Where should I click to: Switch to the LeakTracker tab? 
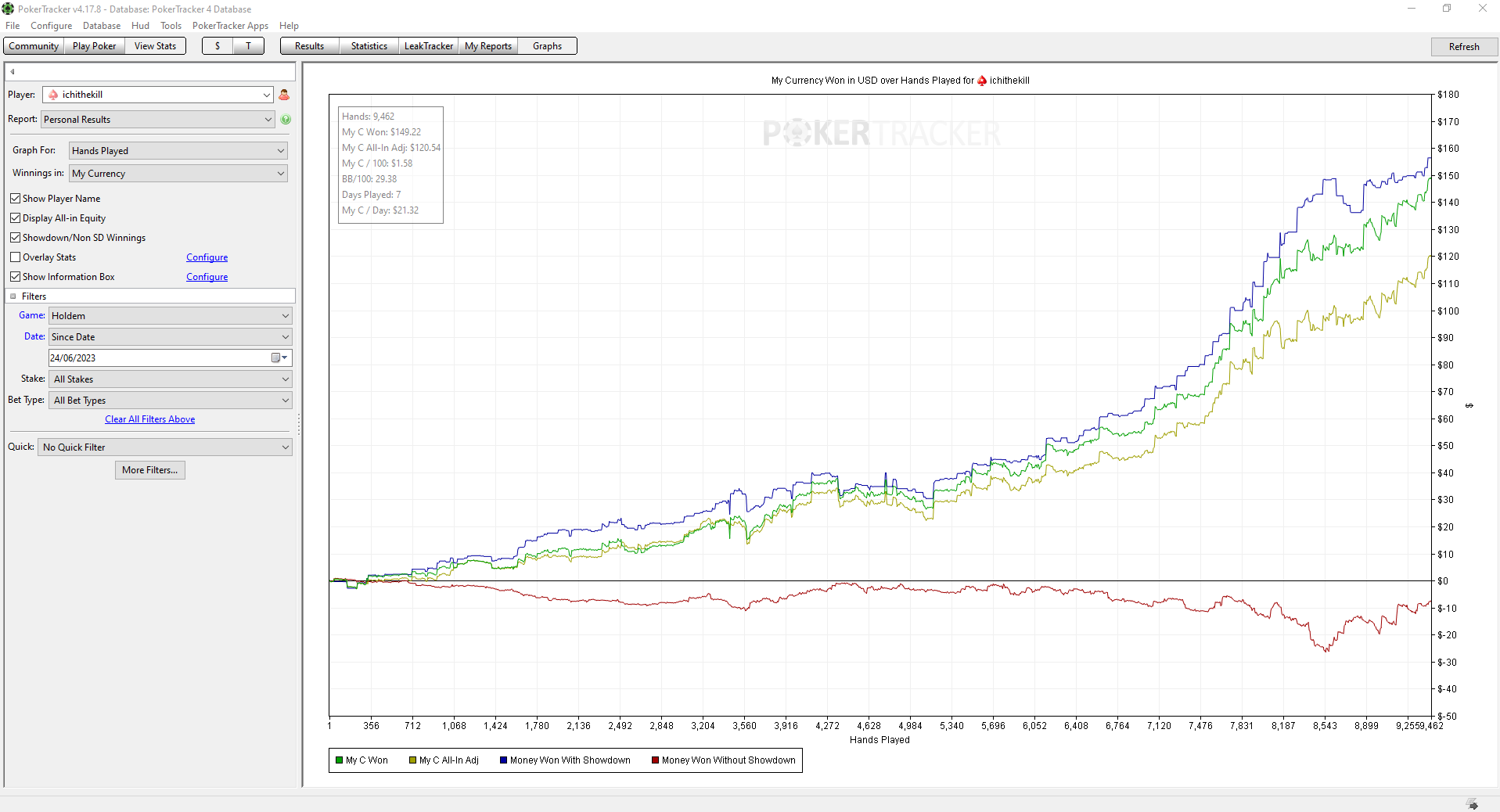[x=428, y=46]
